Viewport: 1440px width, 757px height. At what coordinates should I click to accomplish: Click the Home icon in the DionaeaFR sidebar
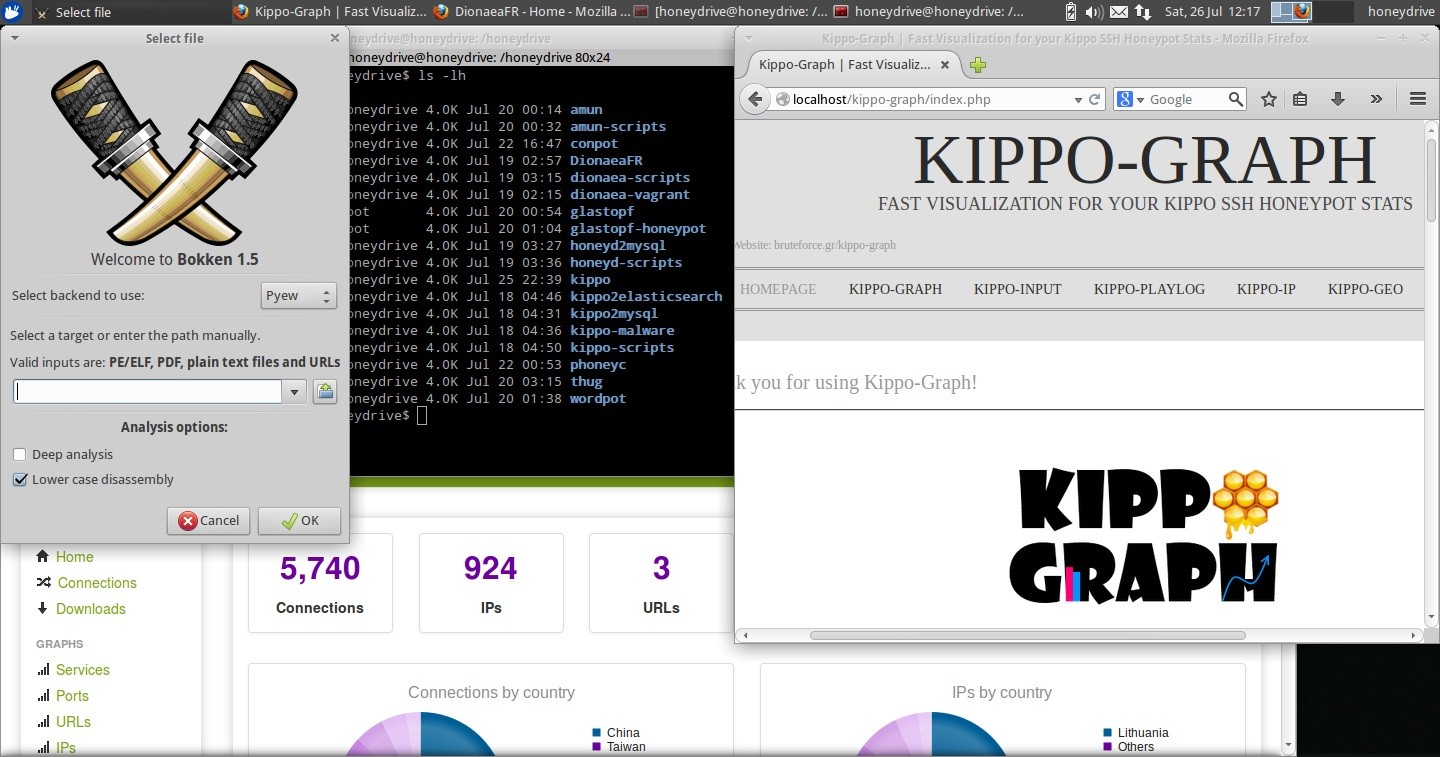43,556
